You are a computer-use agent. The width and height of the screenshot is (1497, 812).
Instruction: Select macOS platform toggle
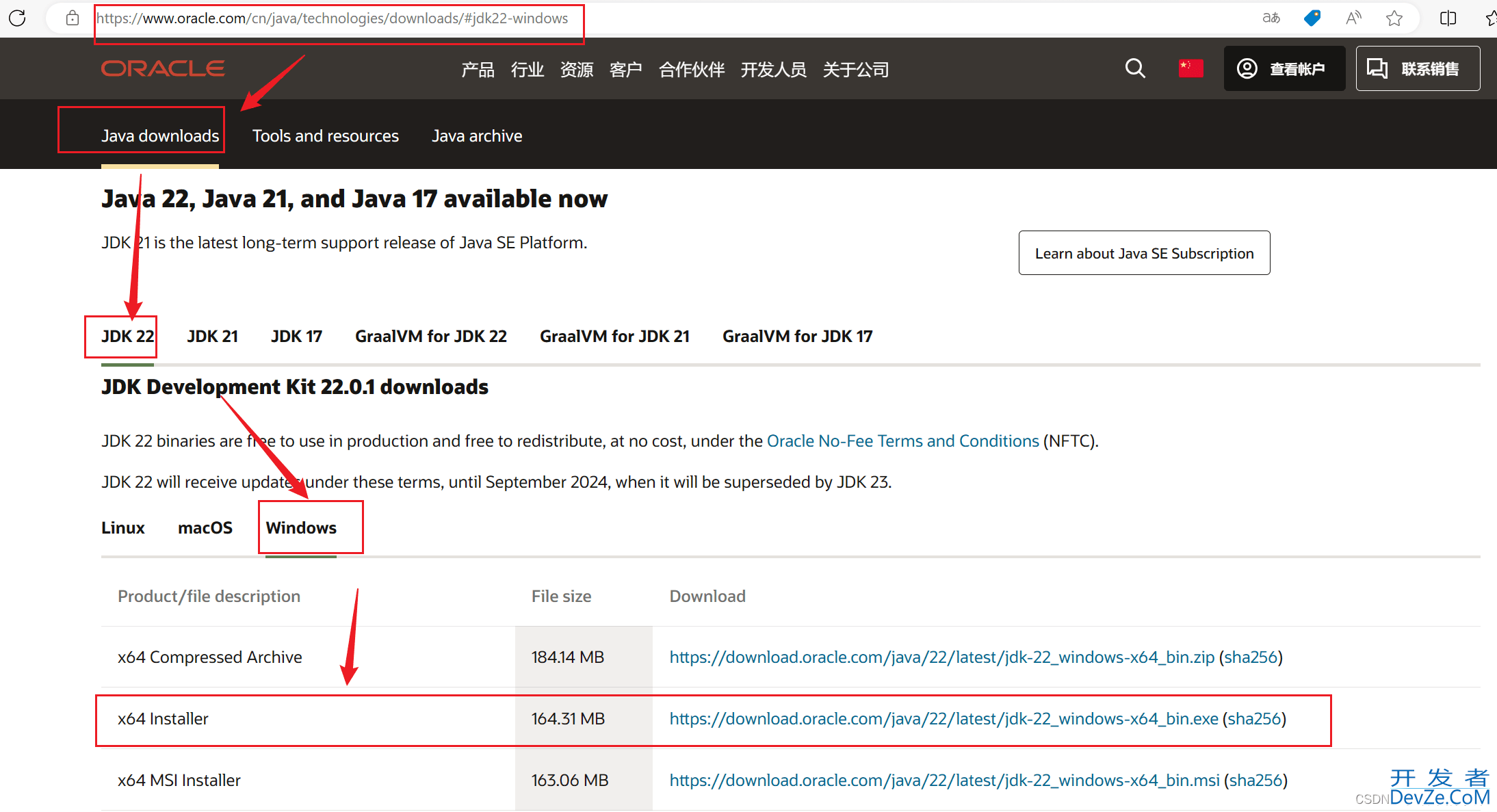[x=205, y=528]
